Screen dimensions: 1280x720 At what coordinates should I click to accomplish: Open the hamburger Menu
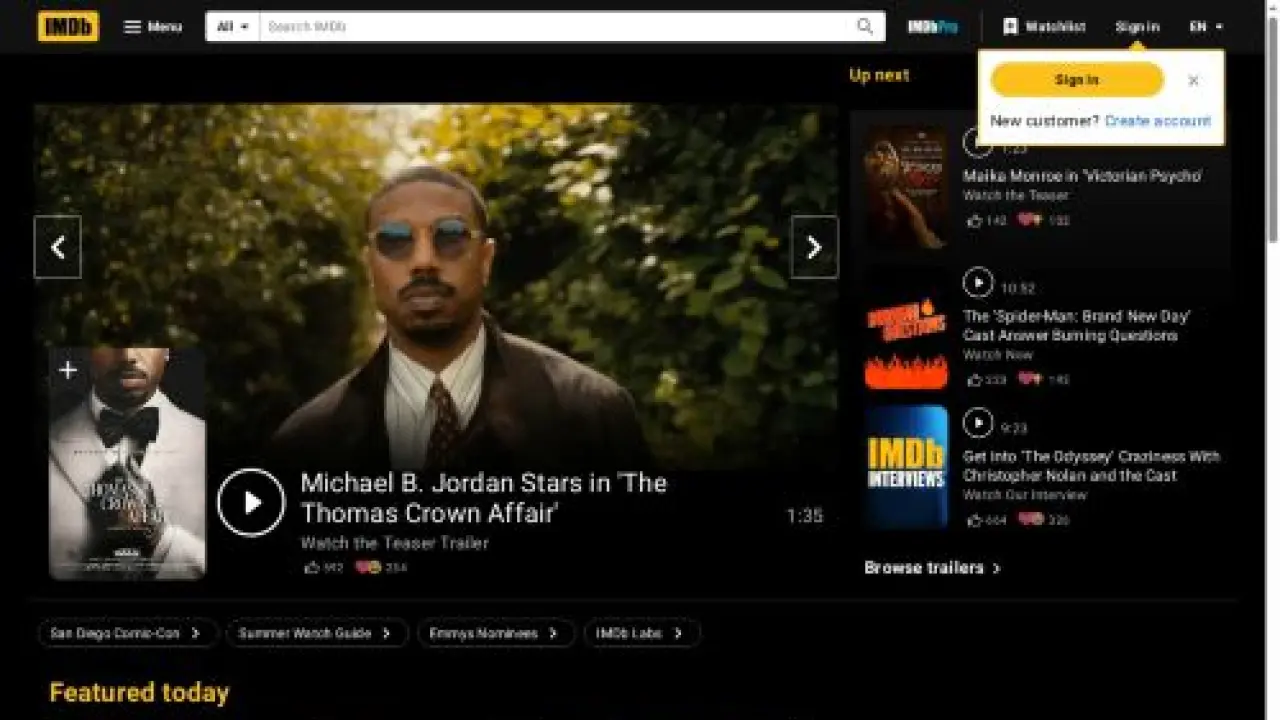tap(153, 27)
